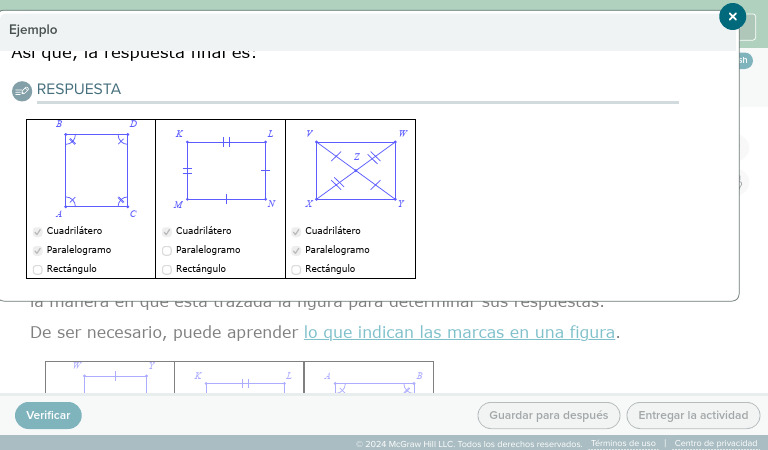768x450 pixels.
Task: Click Guardar para después button
Action: [549, 415]
